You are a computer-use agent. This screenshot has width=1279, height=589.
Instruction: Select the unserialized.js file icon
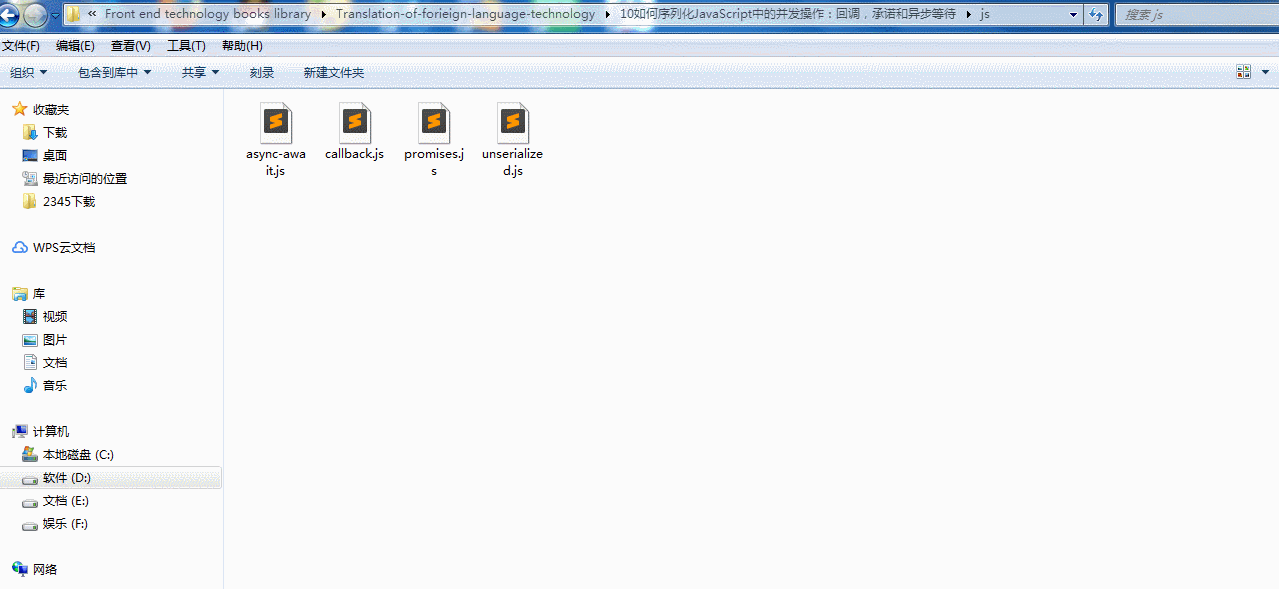coord(512,122)
